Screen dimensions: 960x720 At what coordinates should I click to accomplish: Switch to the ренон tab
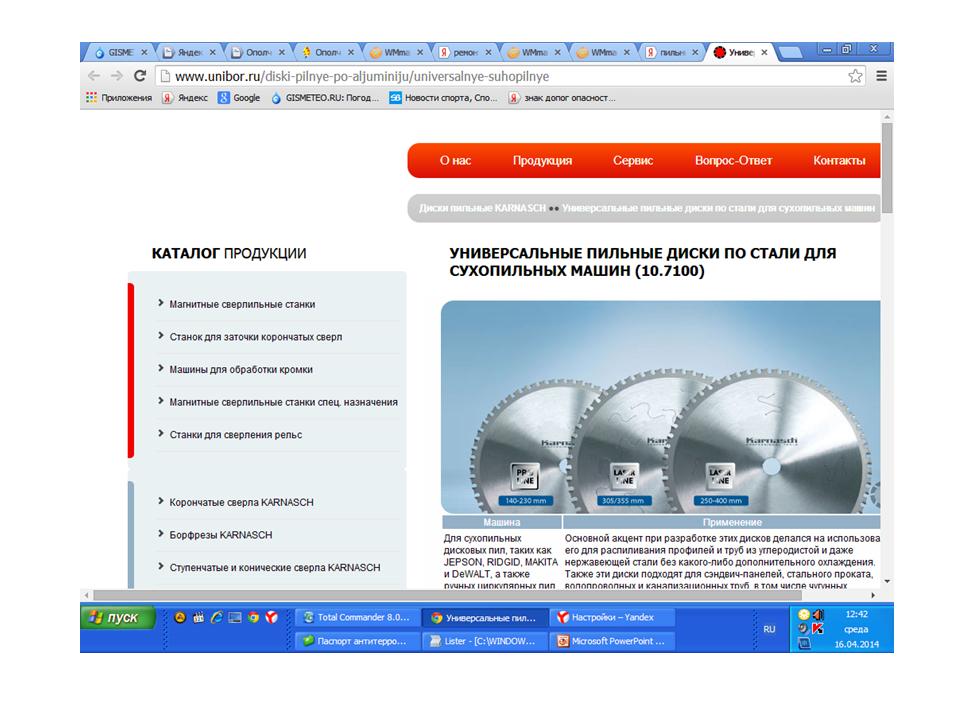(465, 53)
